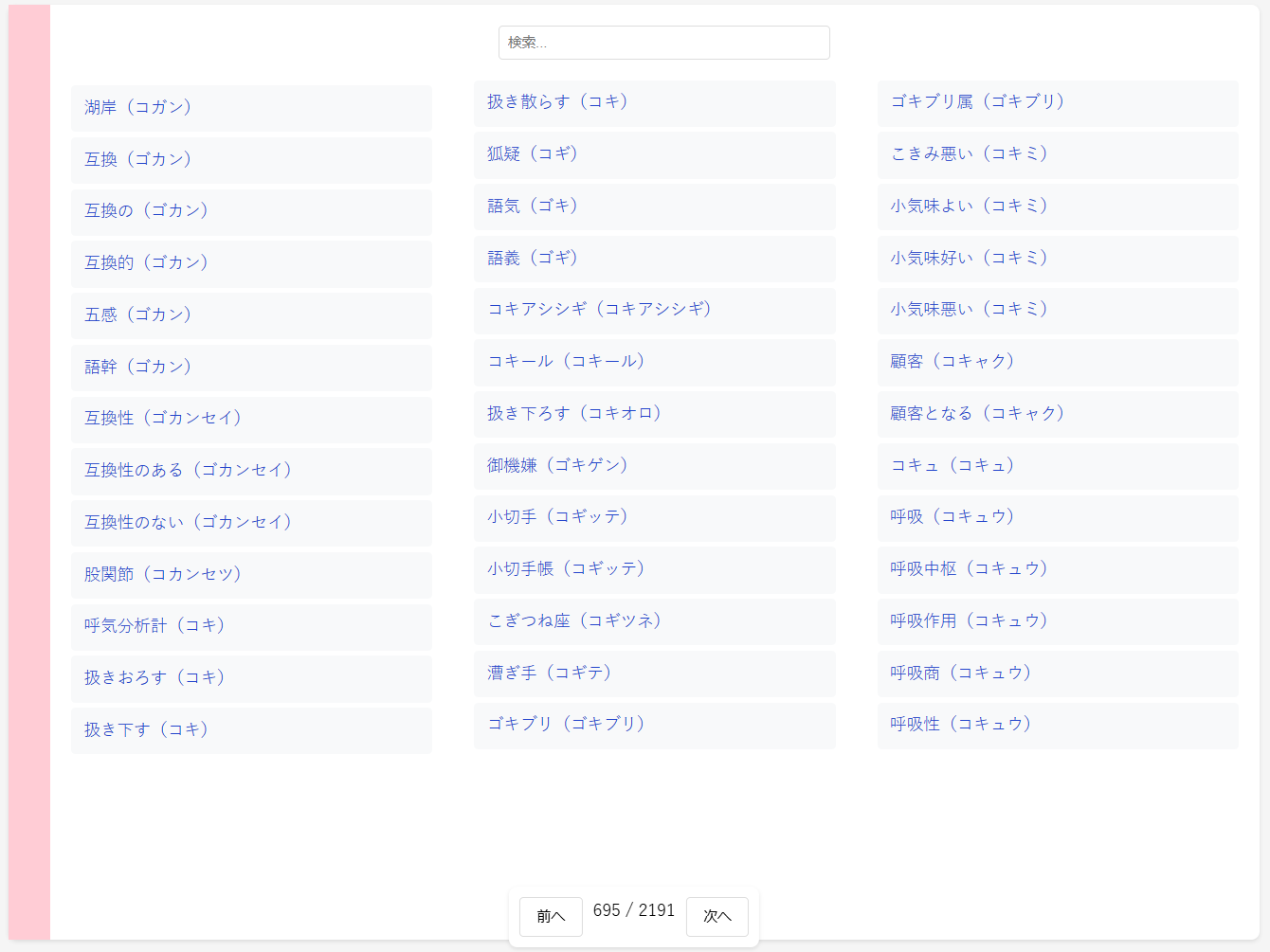This screenshot has height=952, width=1270.
Task: Open the 小気味悪い（コキミ）entry
Action: 1058,310
